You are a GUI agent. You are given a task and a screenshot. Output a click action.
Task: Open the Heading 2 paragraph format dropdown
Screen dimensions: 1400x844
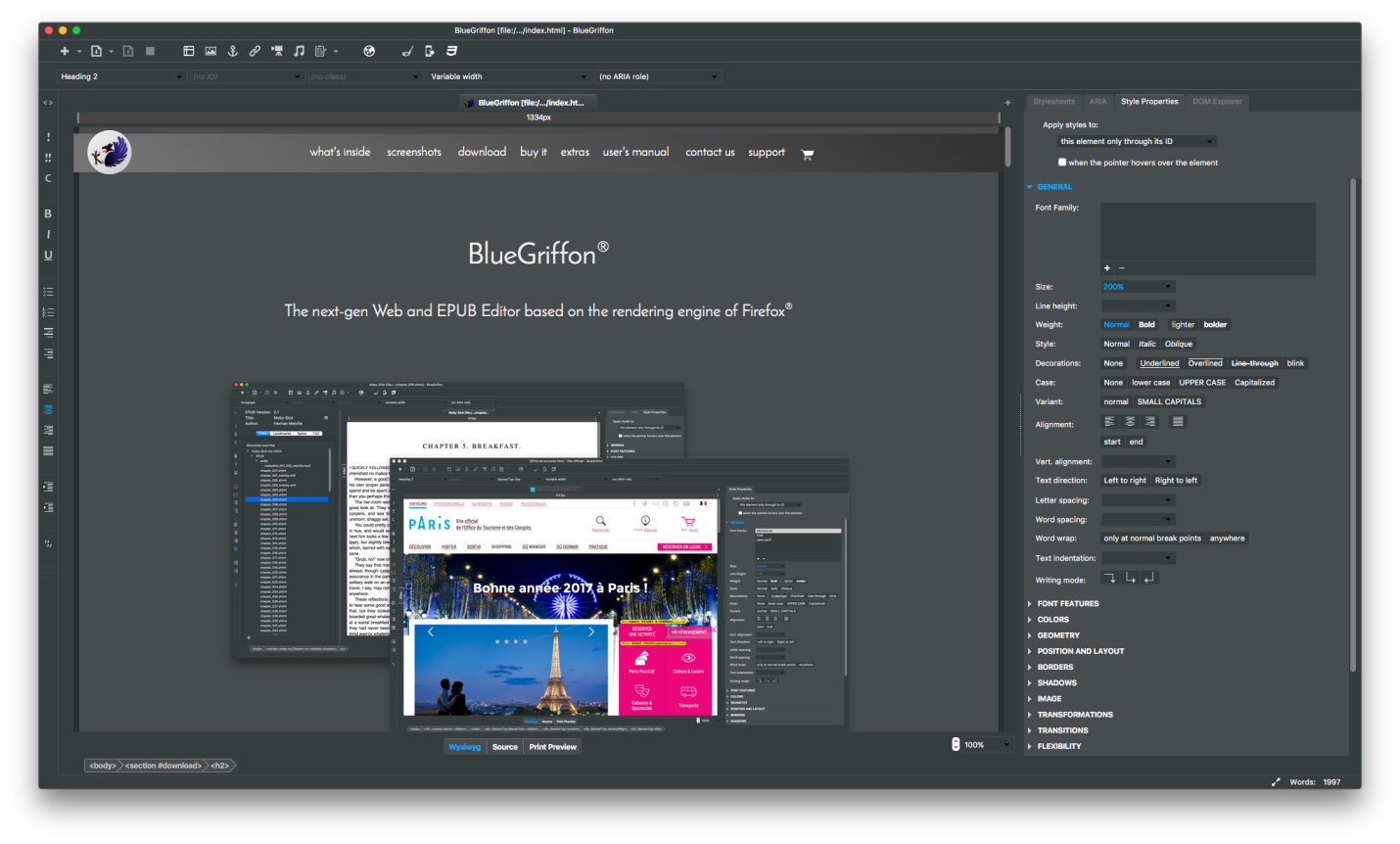click(x=121, y=75)
